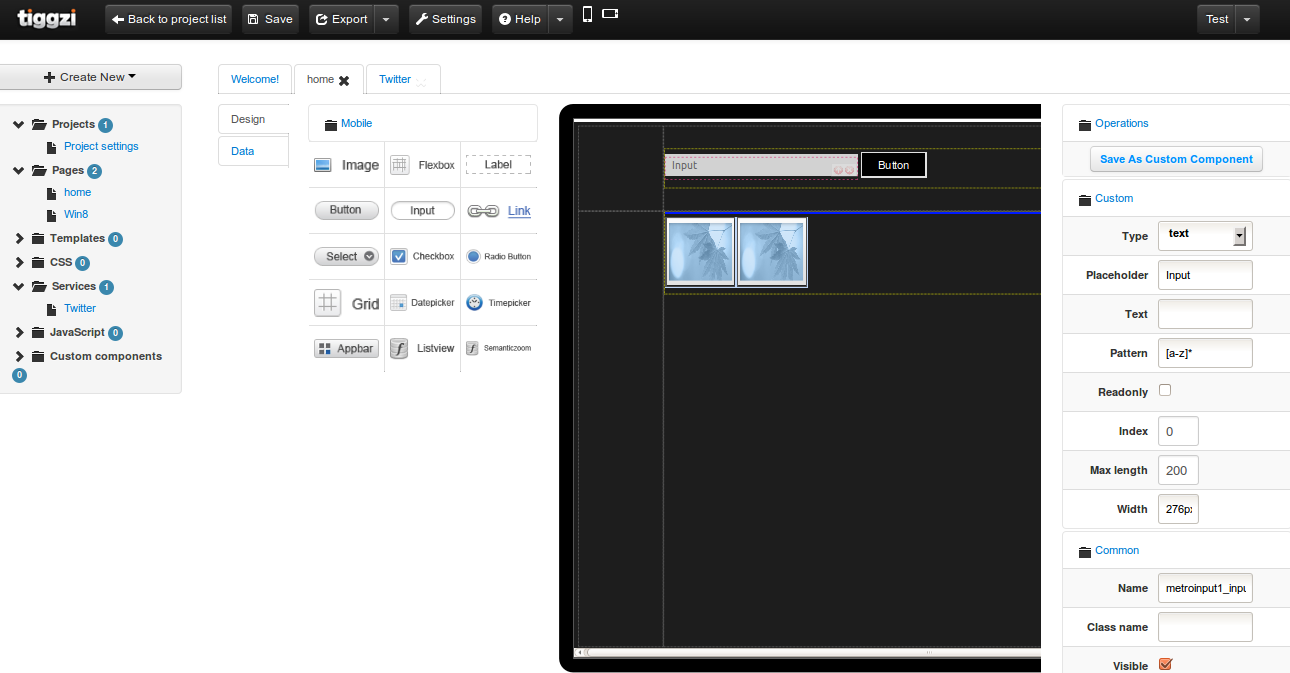Screen dimensions: 1290x673
Task: Uncheck the Visible checkbox
Action: [1164, 664]
